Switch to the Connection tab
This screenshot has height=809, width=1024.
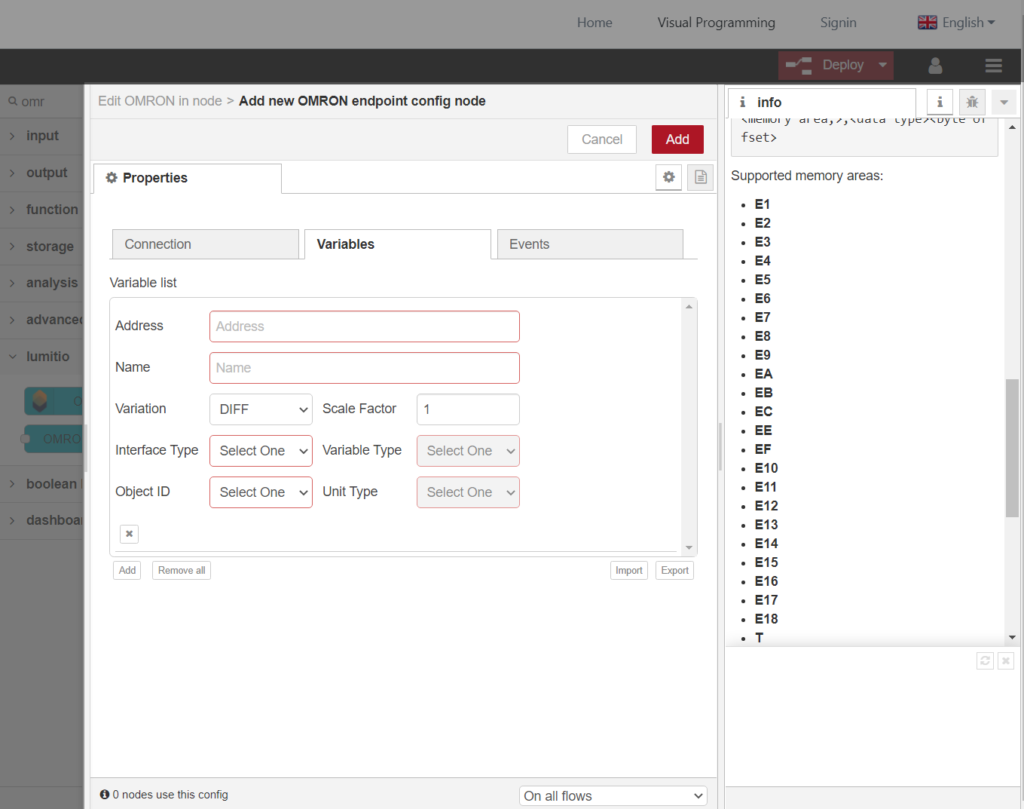(205, 244)
